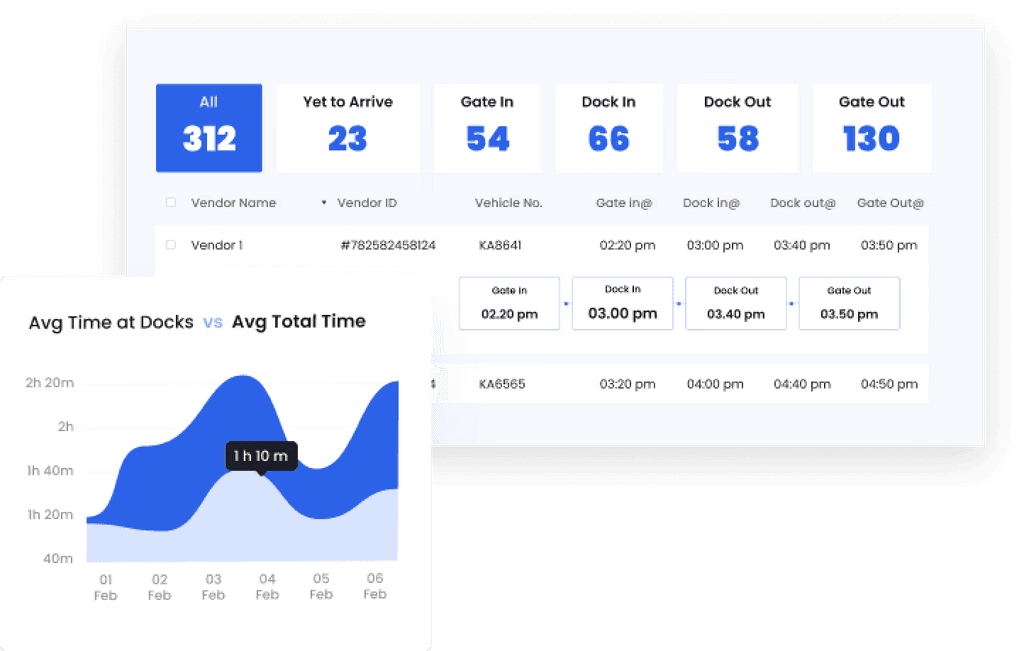Click the 03:20 pm gate in cell
1024x651 pixels.
tap(627, 384)
